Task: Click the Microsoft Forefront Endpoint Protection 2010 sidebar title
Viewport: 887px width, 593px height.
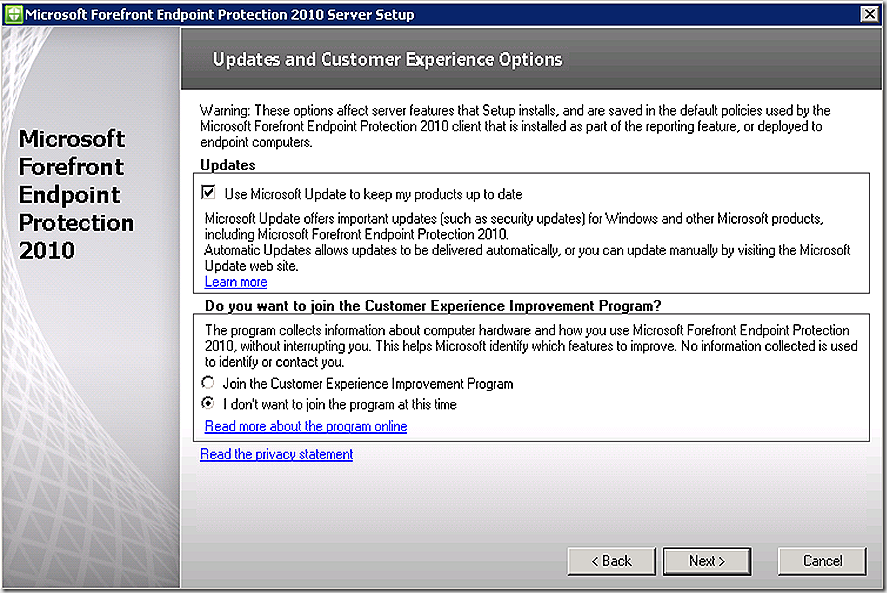Action: pos(76,194)
